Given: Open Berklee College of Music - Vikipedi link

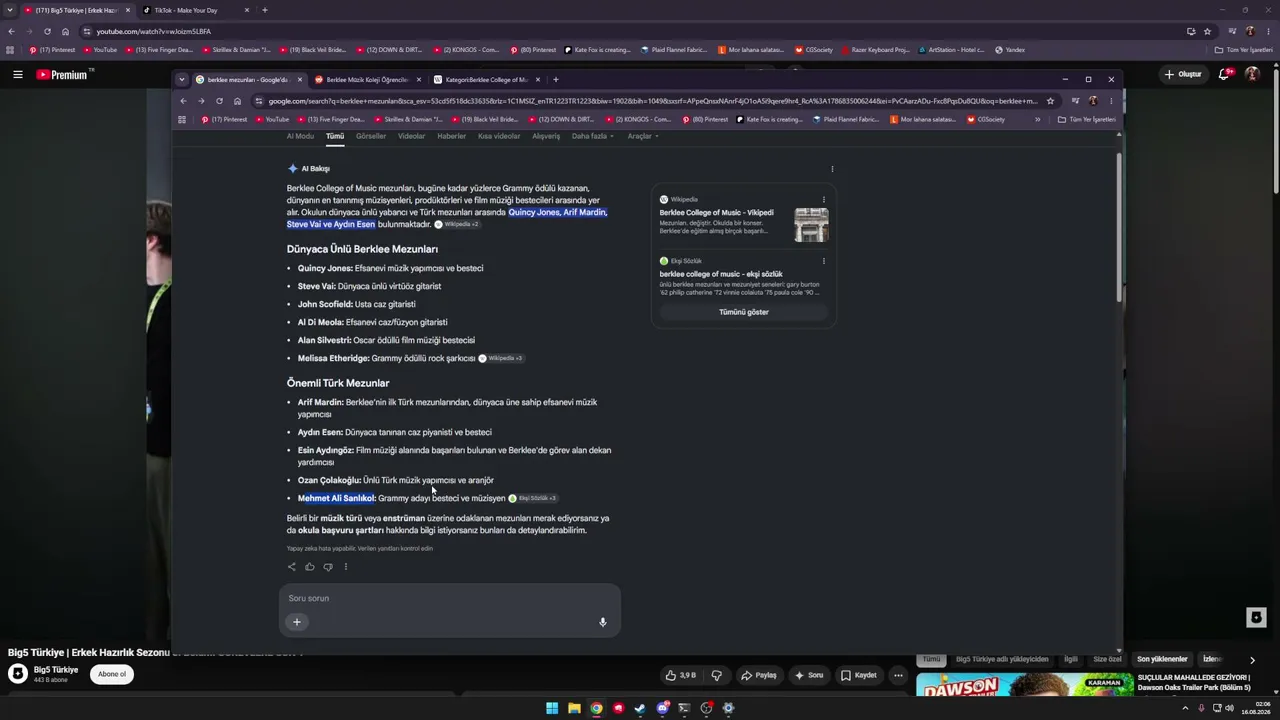Looking at the screenshot, I should [716, 213].
